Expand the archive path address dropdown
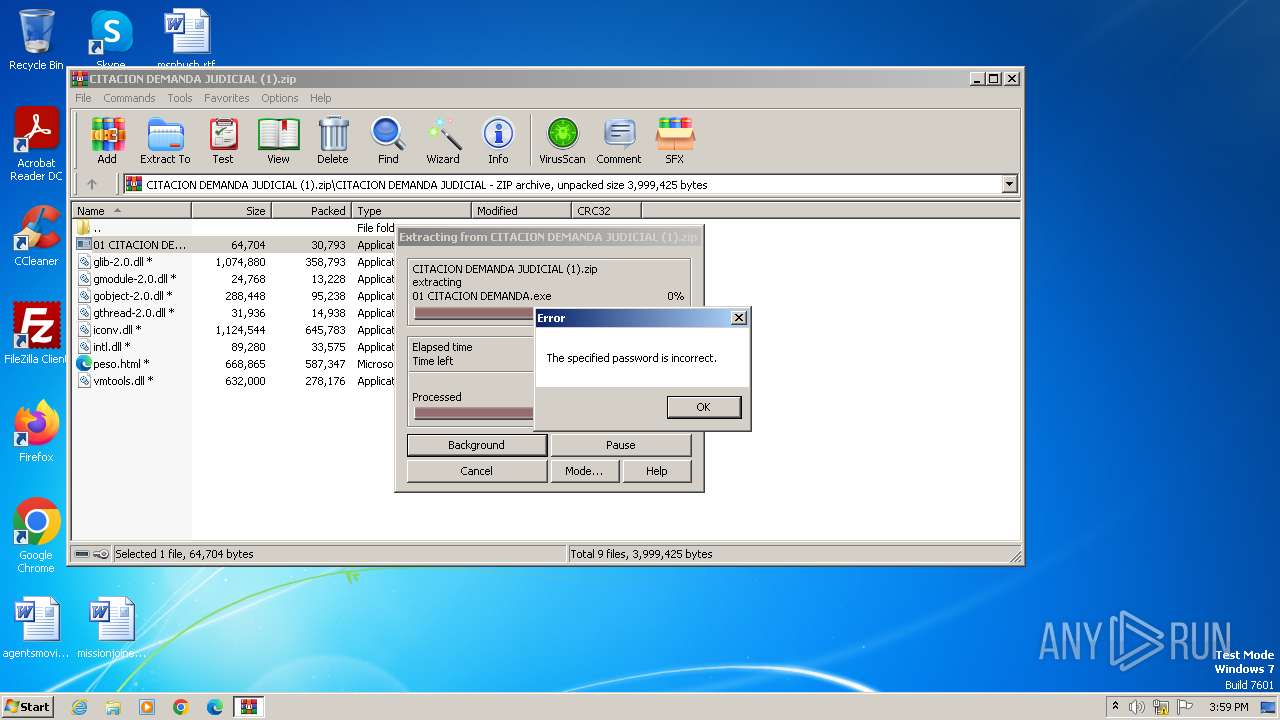Image resolution: width=1280 pixels, height=720 pixels. coord(1009,184)
